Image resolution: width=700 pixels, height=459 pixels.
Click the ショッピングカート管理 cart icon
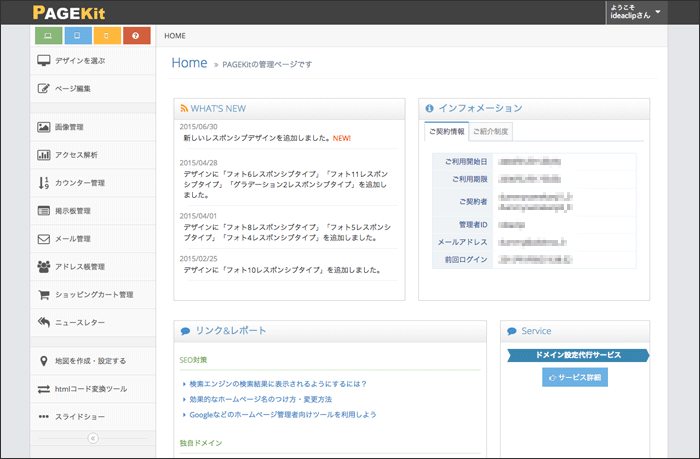click(43, 295)
